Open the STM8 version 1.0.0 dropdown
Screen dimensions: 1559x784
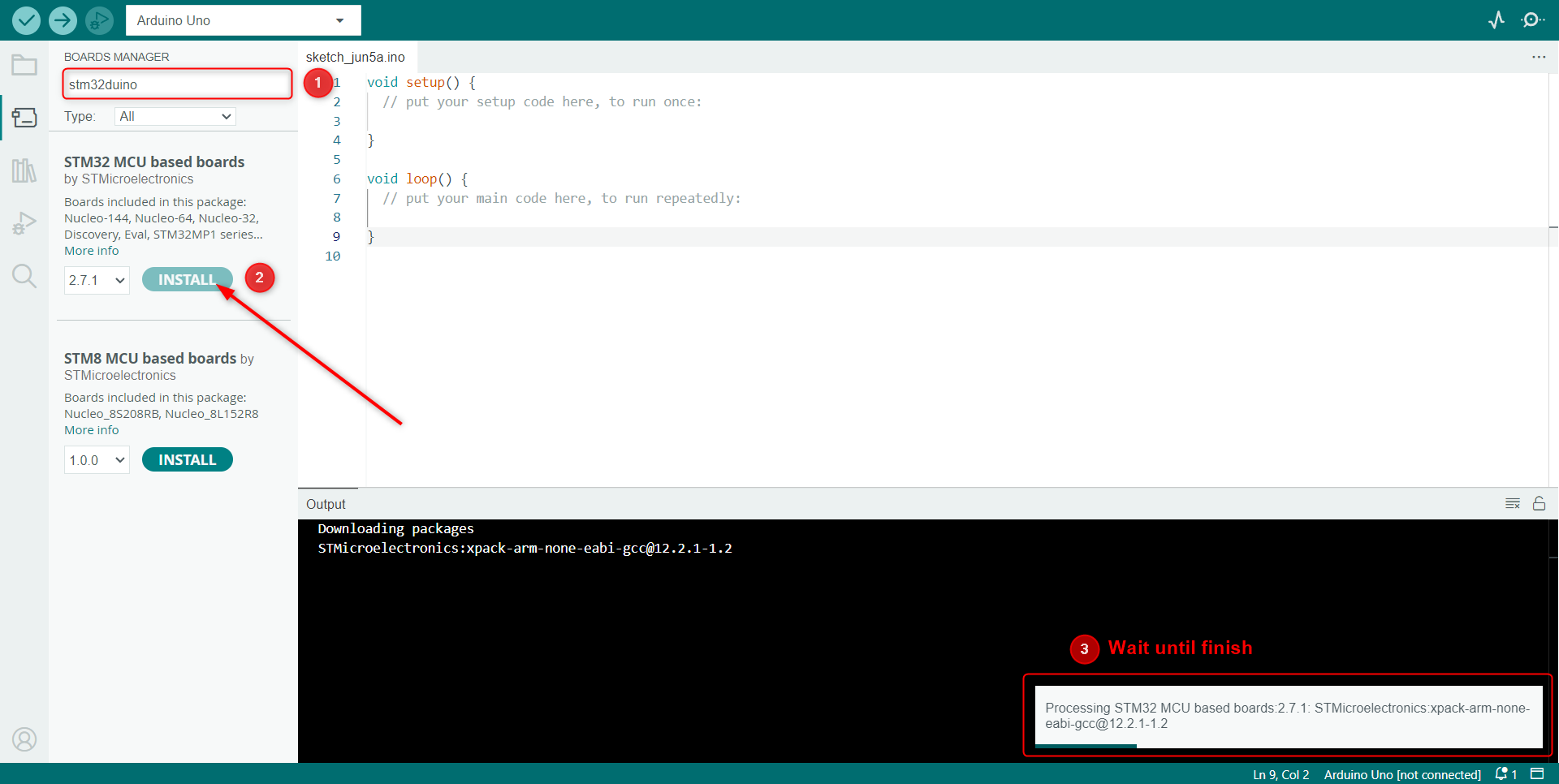click(x=97, y=460)
